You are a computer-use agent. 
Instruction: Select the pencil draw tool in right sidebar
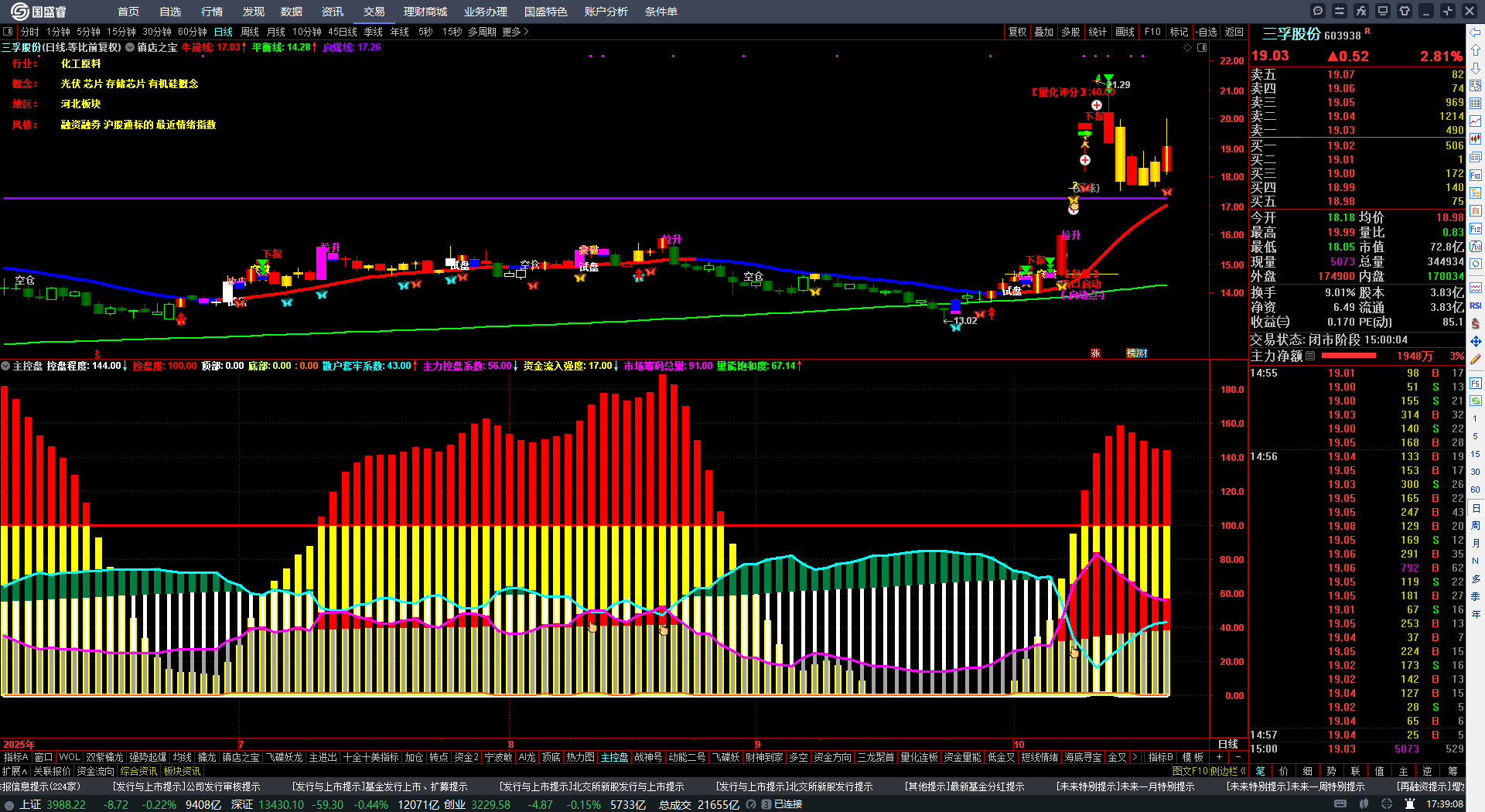coord(1476,360)
